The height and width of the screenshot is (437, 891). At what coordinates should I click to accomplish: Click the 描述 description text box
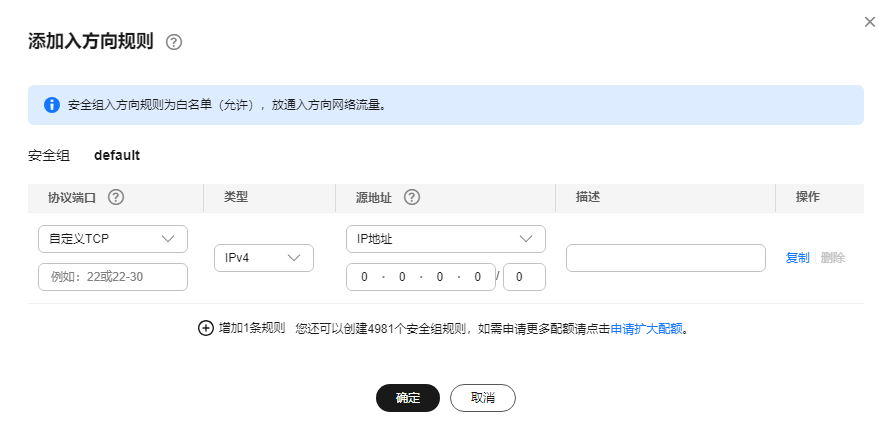pos(665,257)
